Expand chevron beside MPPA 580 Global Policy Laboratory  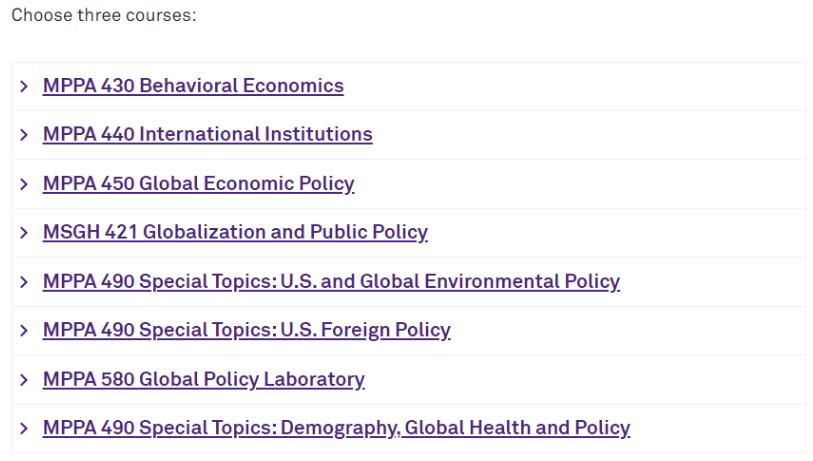(x=24, y=380)
